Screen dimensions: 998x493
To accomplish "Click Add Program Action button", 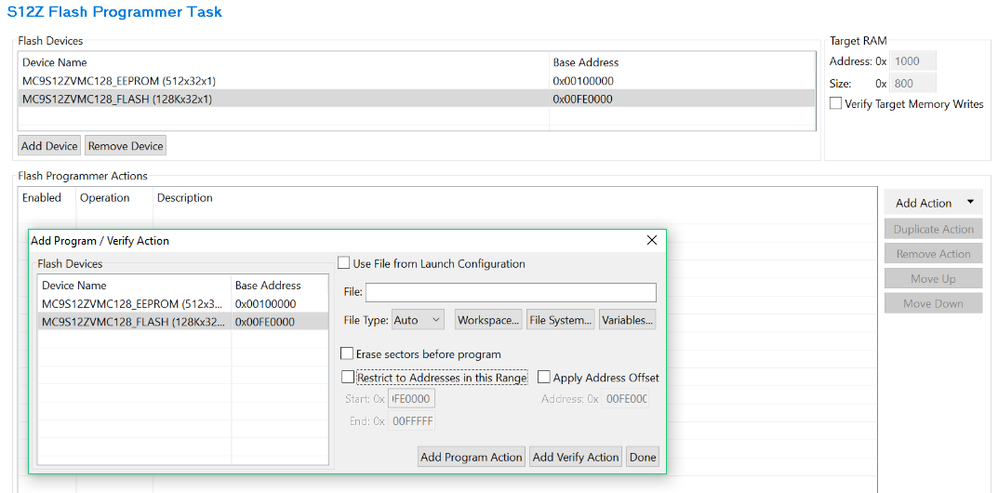I will point(472,457).
